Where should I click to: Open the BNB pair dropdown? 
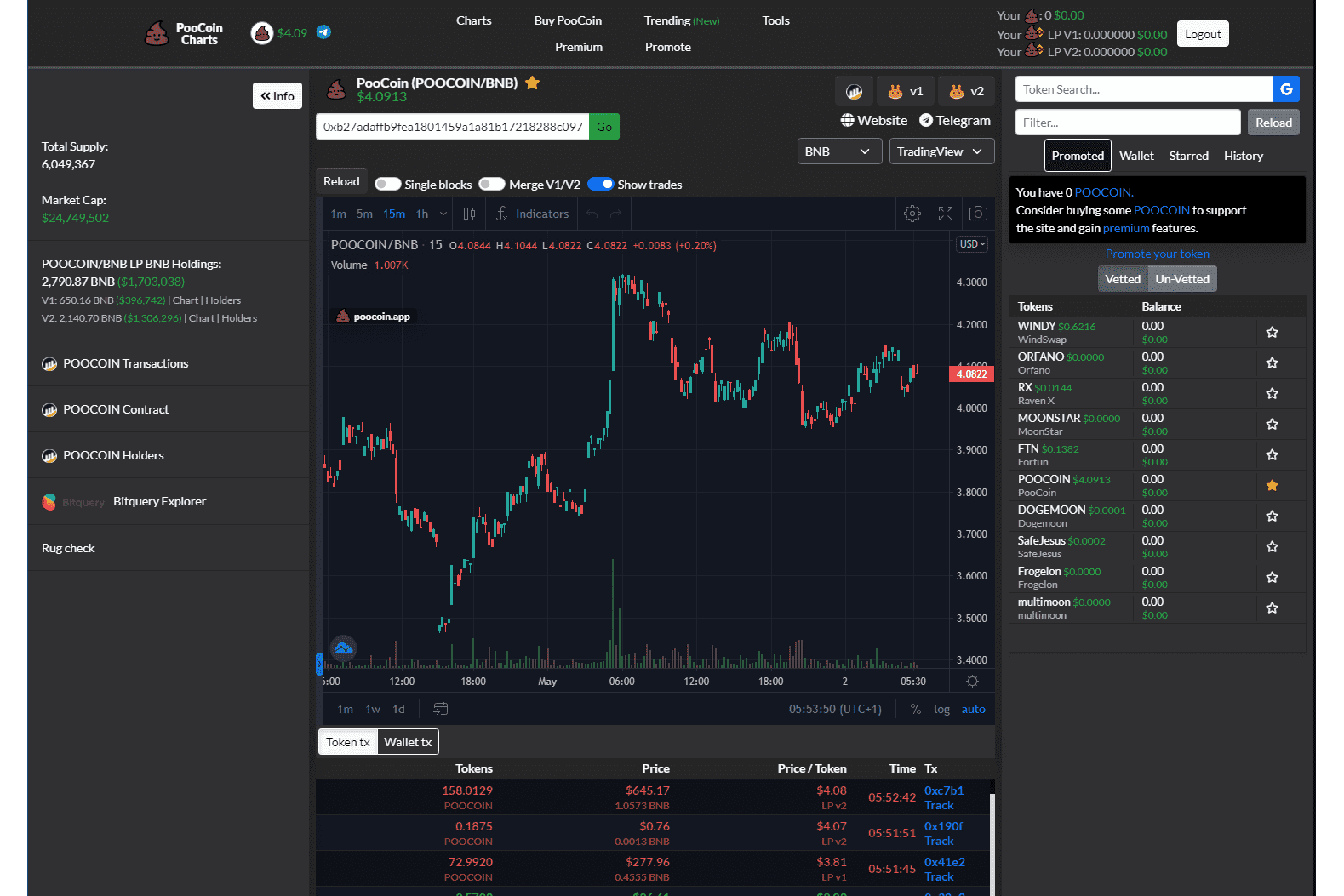[x=837, y=151]
